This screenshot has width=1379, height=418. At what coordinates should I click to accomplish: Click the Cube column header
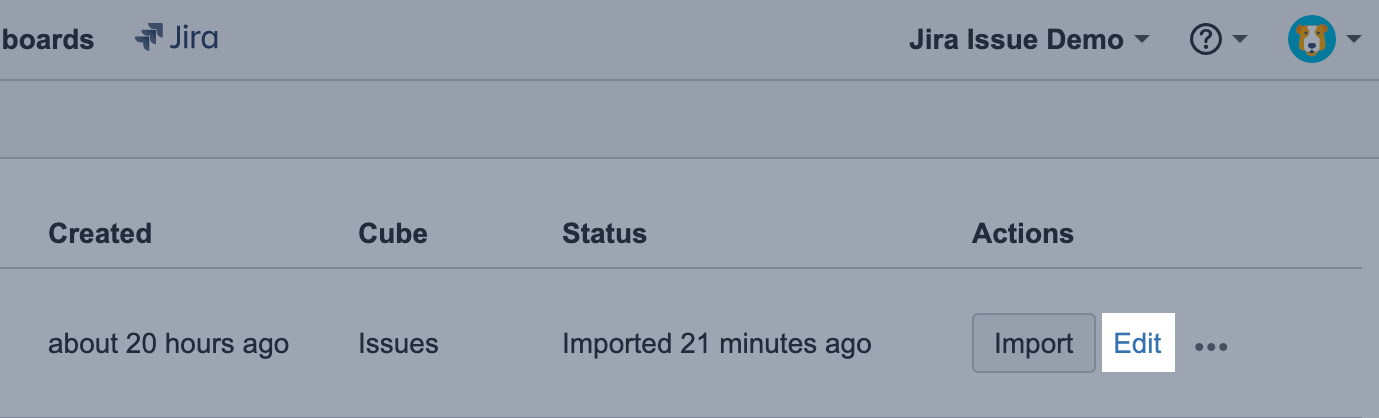(393, 234)
